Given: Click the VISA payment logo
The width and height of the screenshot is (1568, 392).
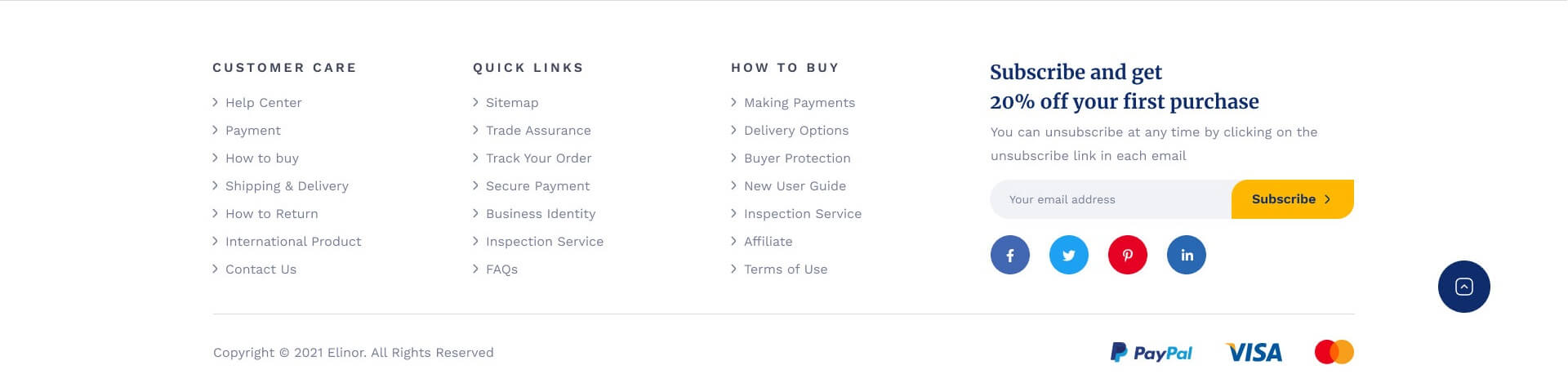Looking at the screenshot, I should click(1254, 353).
